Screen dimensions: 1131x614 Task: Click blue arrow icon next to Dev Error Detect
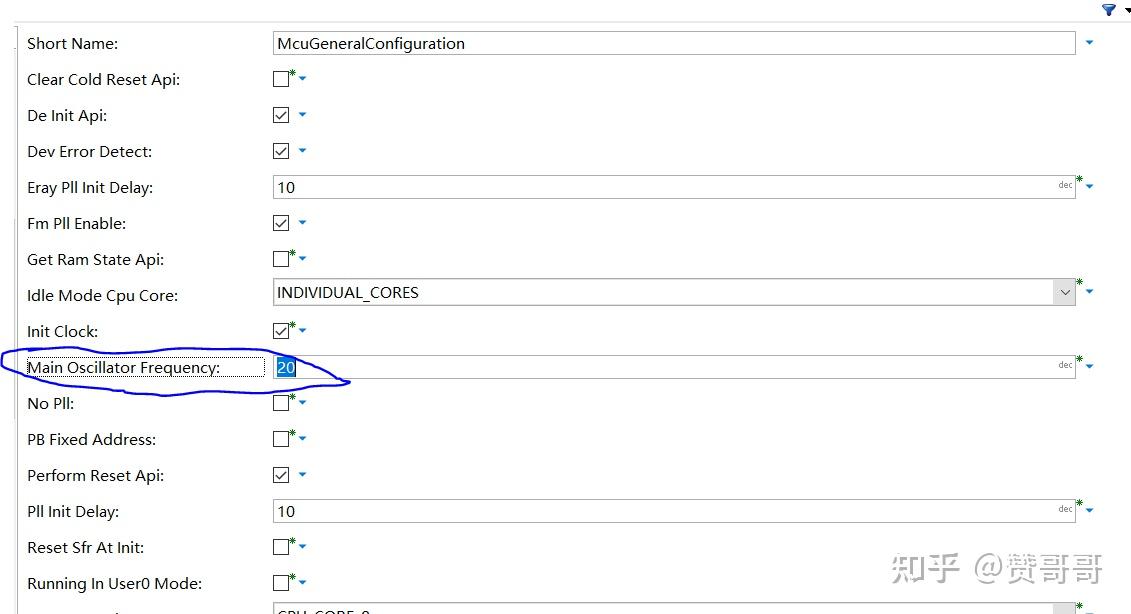coord(302,151)
